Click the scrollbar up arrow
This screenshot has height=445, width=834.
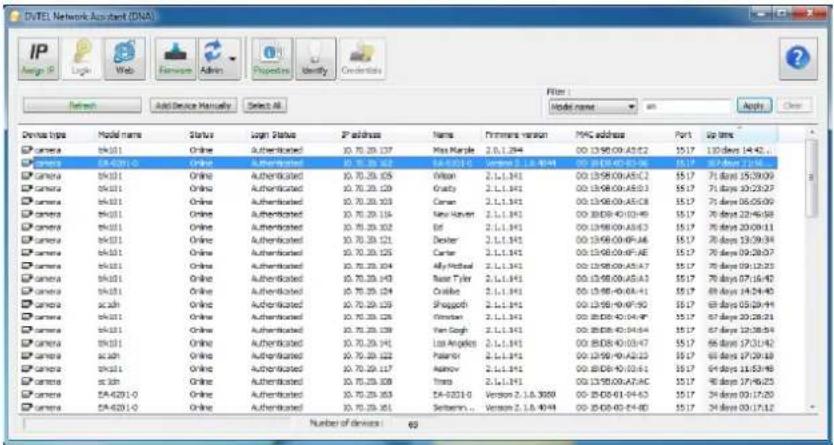[811, 133]
